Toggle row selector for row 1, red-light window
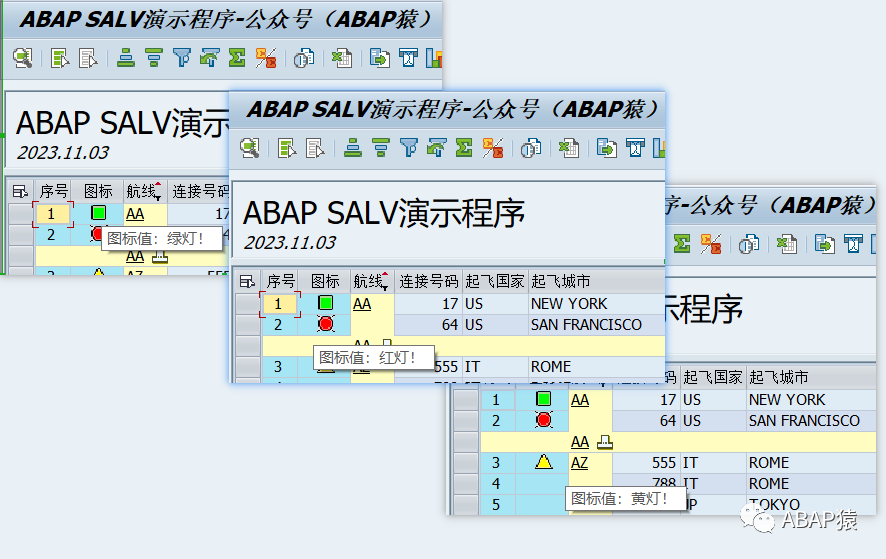Viewport: 886px width, 559px height. (x=247, y=304)
